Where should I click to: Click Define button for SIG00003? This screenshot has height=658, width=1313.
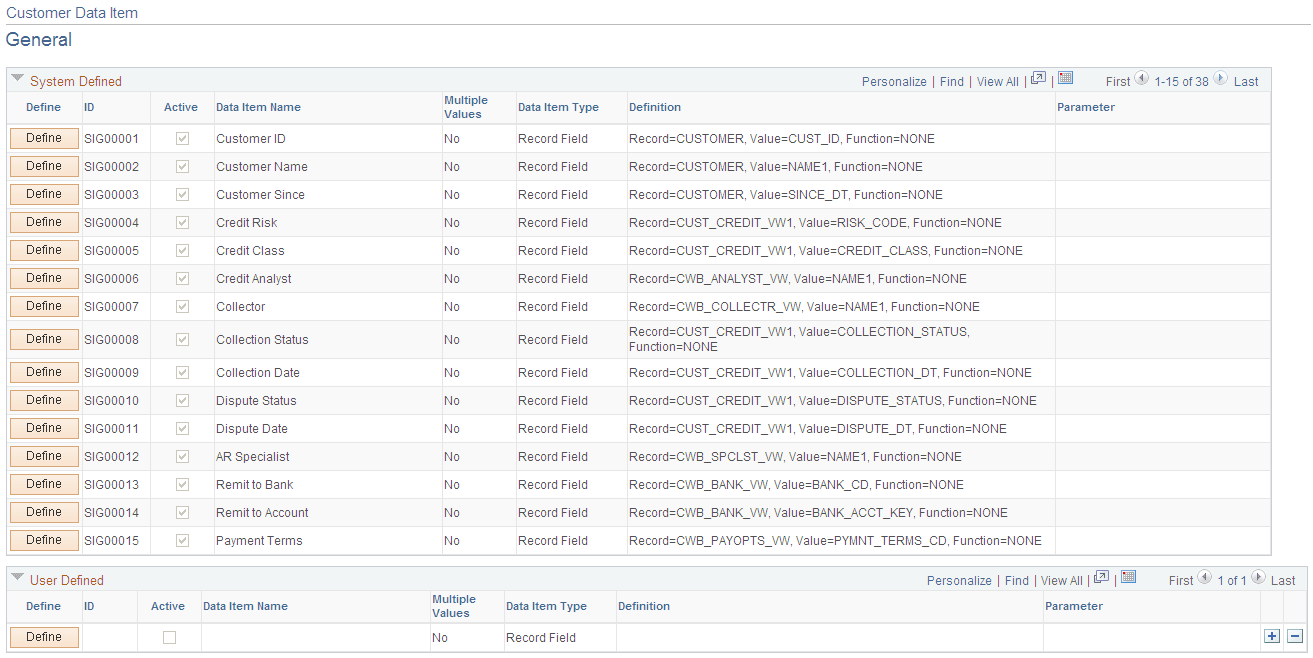[x=43, y=194]
